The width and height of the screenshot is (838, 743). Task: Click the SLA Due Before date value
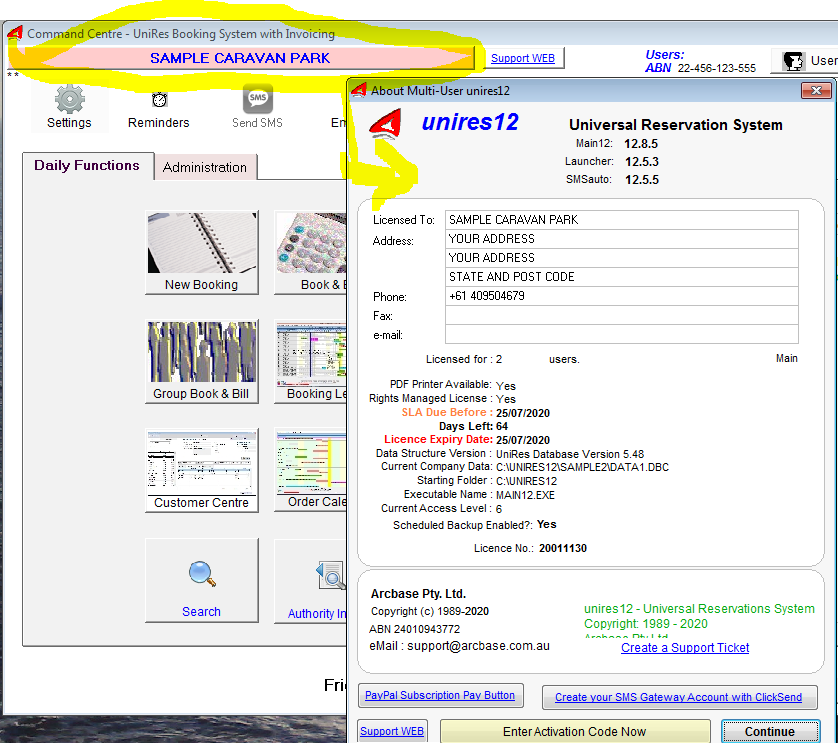pos(523,413)
